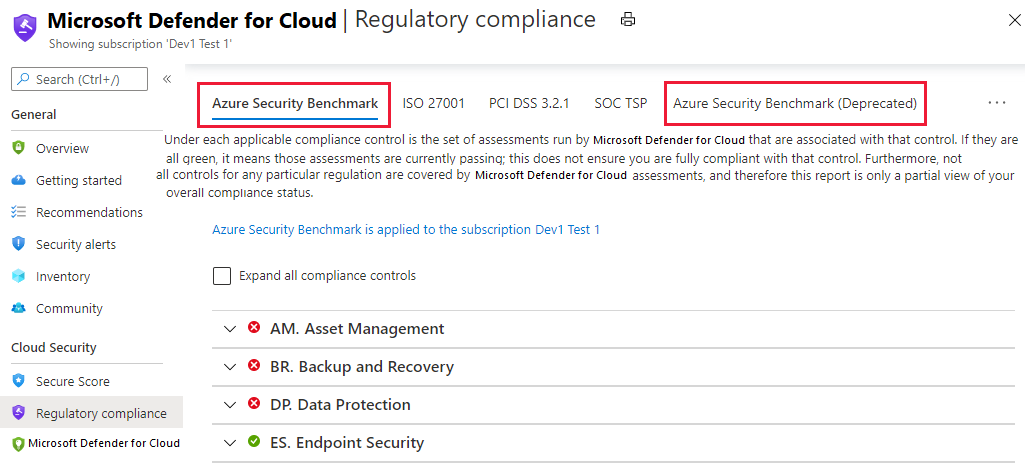Expand the DP. Data Protection chevron

coord(230,405)
